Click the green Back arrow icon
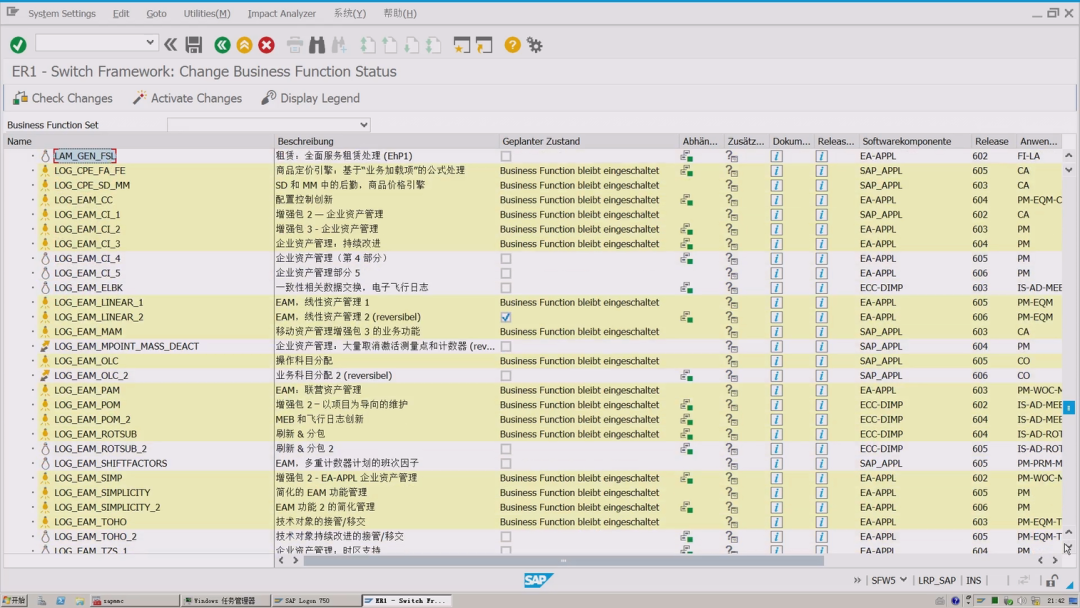 click(222, 45)
